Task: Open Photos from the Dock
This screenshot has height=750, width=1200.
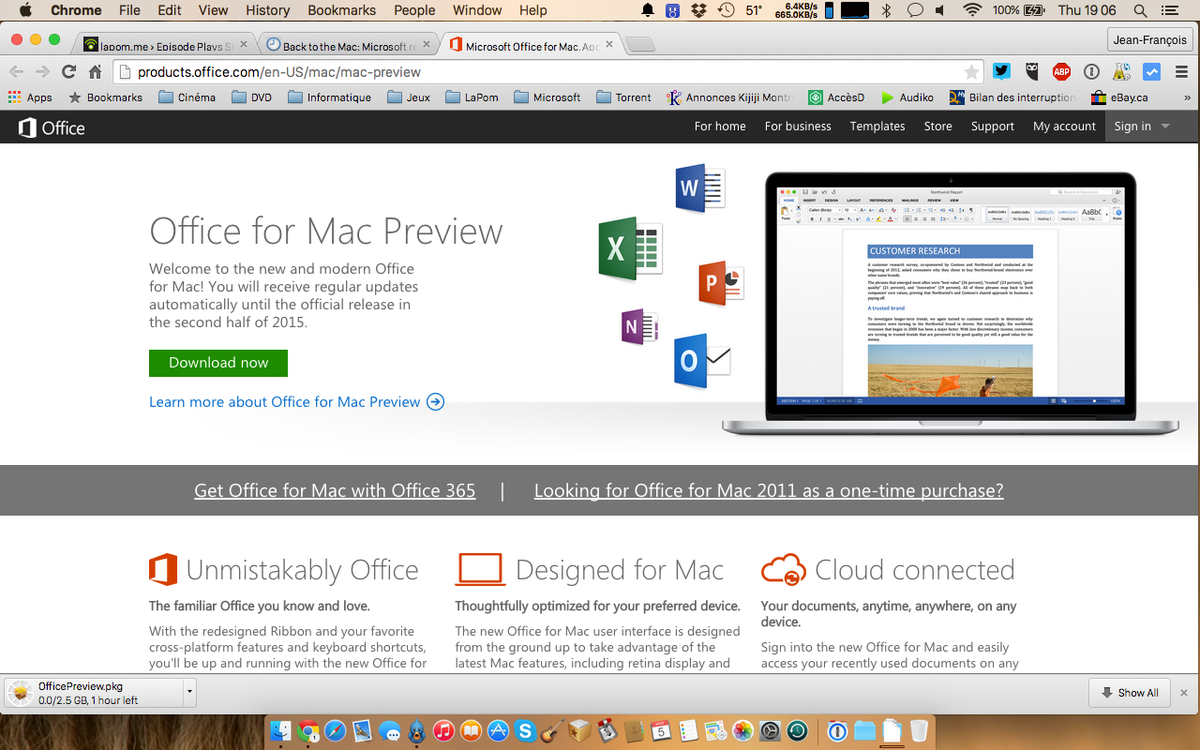Action: 743,731
